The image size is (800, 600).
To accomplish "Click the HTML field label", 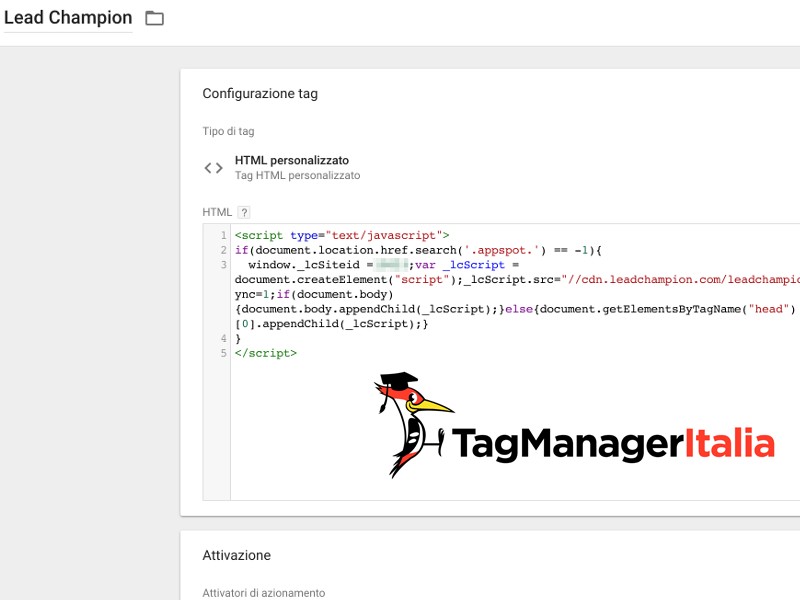I will tap(217, 212).
